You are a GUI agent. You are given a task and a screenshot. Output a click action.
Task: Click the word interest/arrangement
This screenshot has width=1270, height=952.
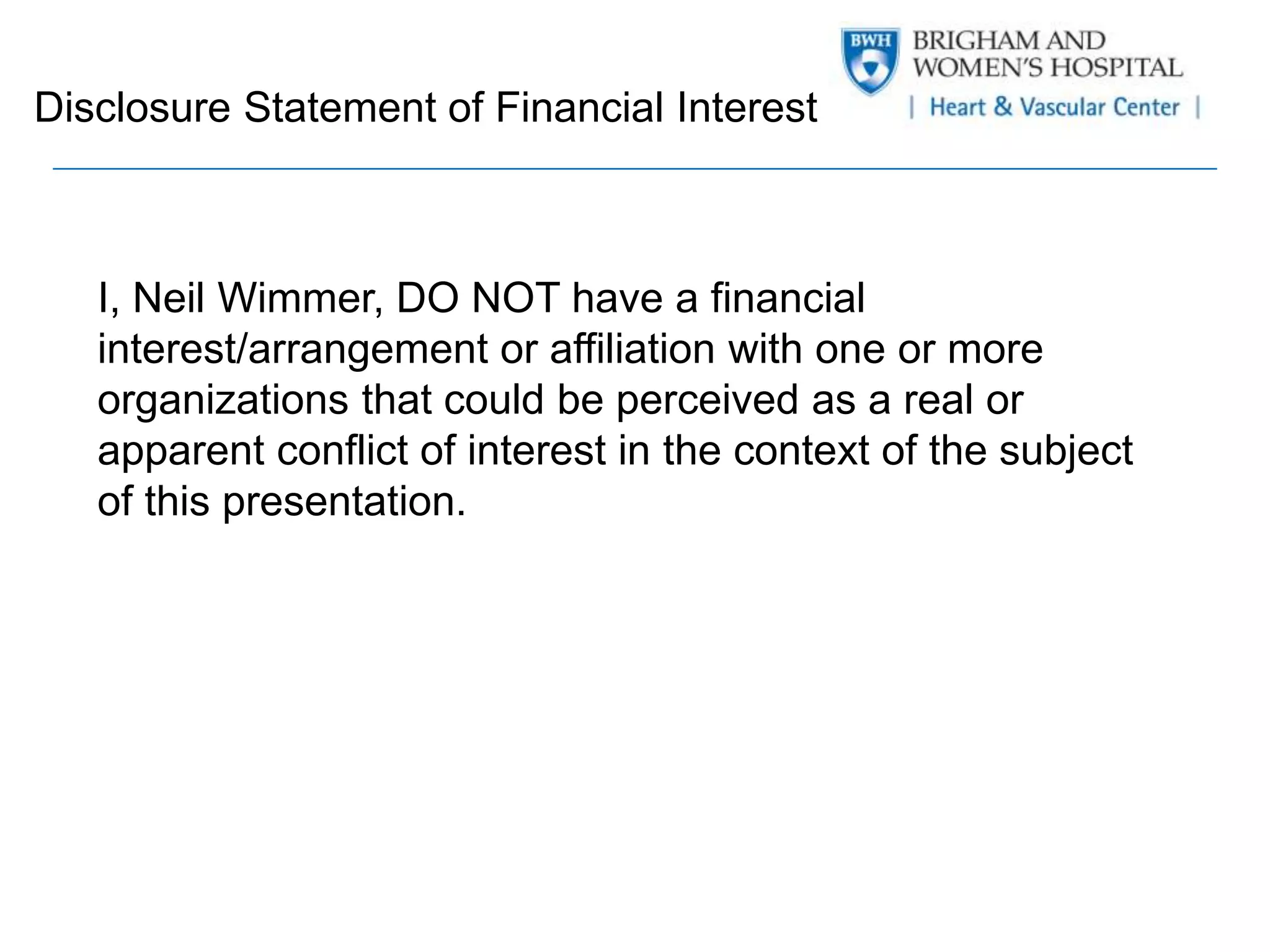pos(293,350)
